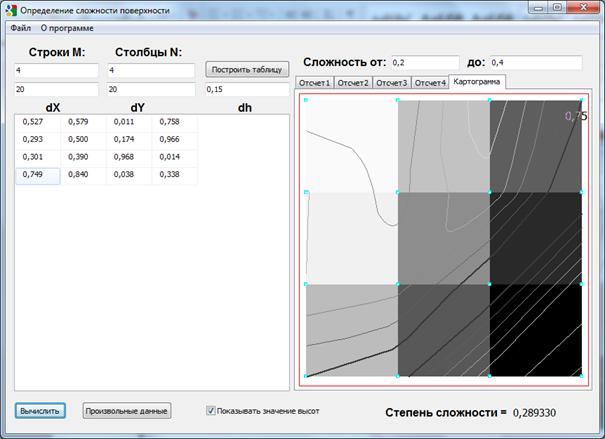
Task: Close the window
Action: [x=583, y=8]
